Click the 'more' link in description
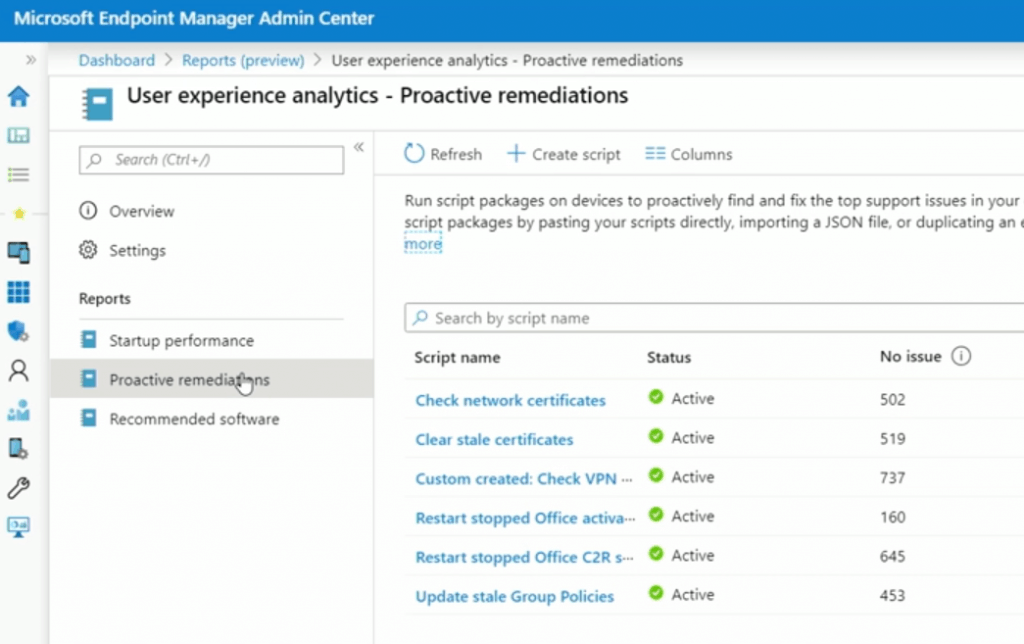Screen dimensions: 1024x644 423,244
